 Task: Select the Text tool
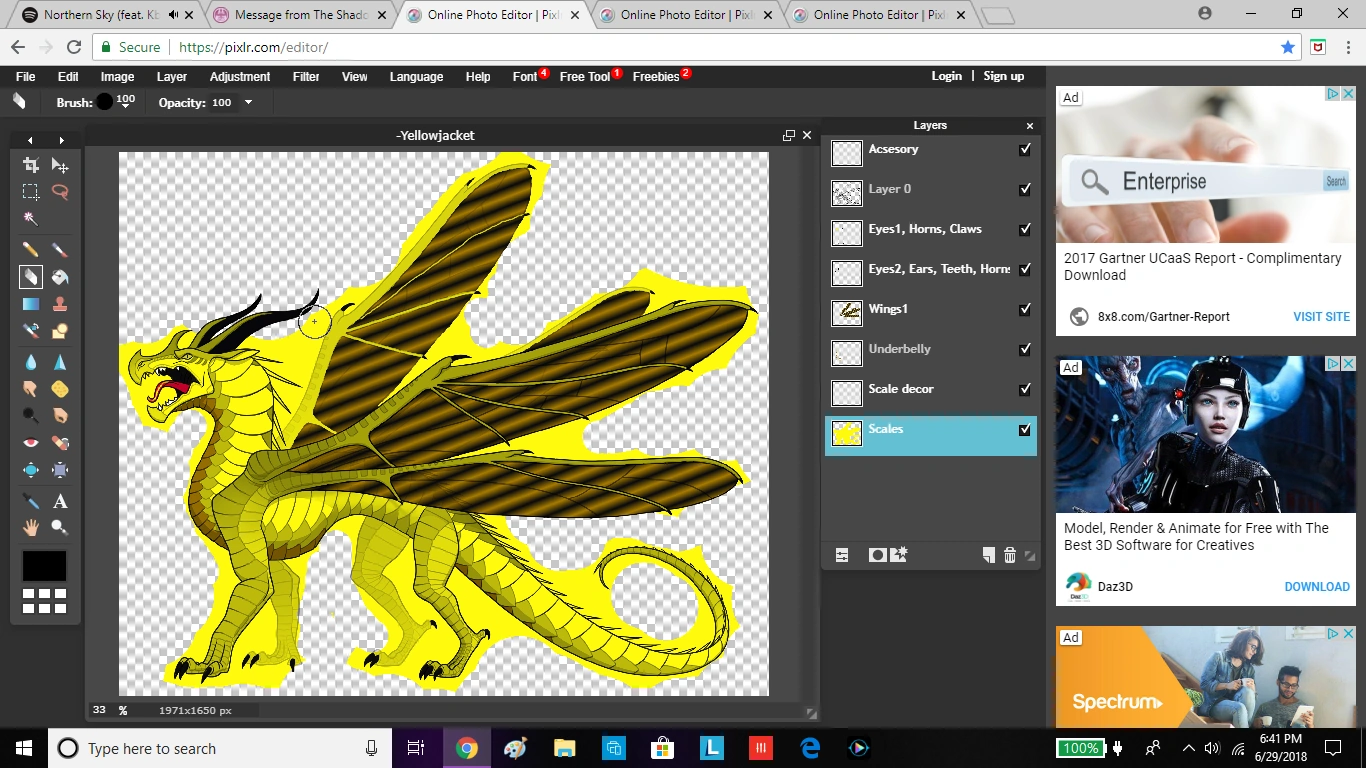point(60,501)
